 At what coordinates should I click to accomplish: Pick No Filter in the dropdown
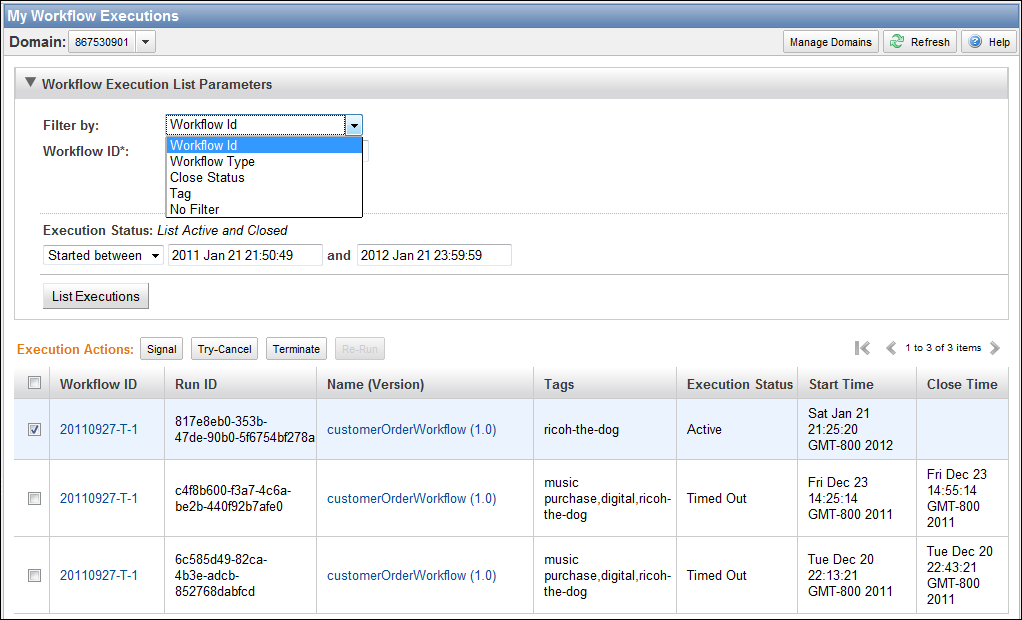pos(195,209)
